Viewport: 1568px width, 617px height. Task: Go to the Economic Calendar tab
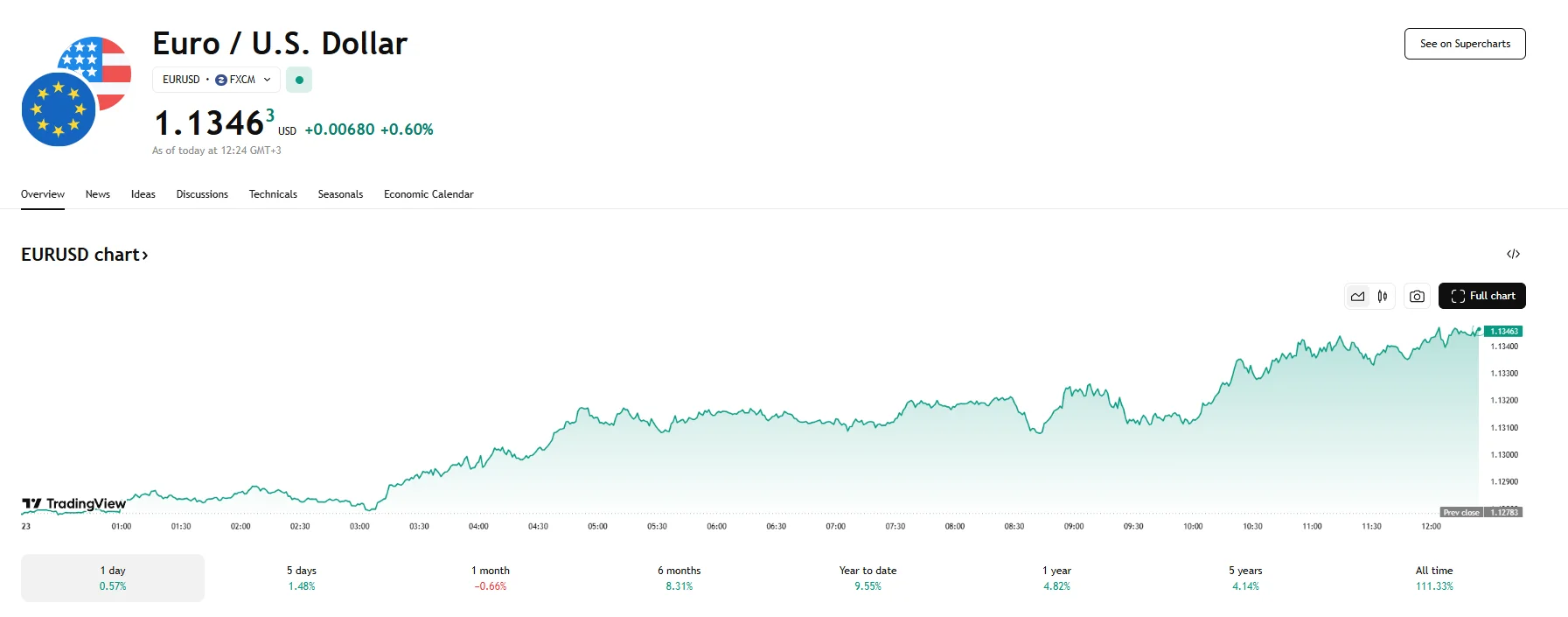click(429, 194)
